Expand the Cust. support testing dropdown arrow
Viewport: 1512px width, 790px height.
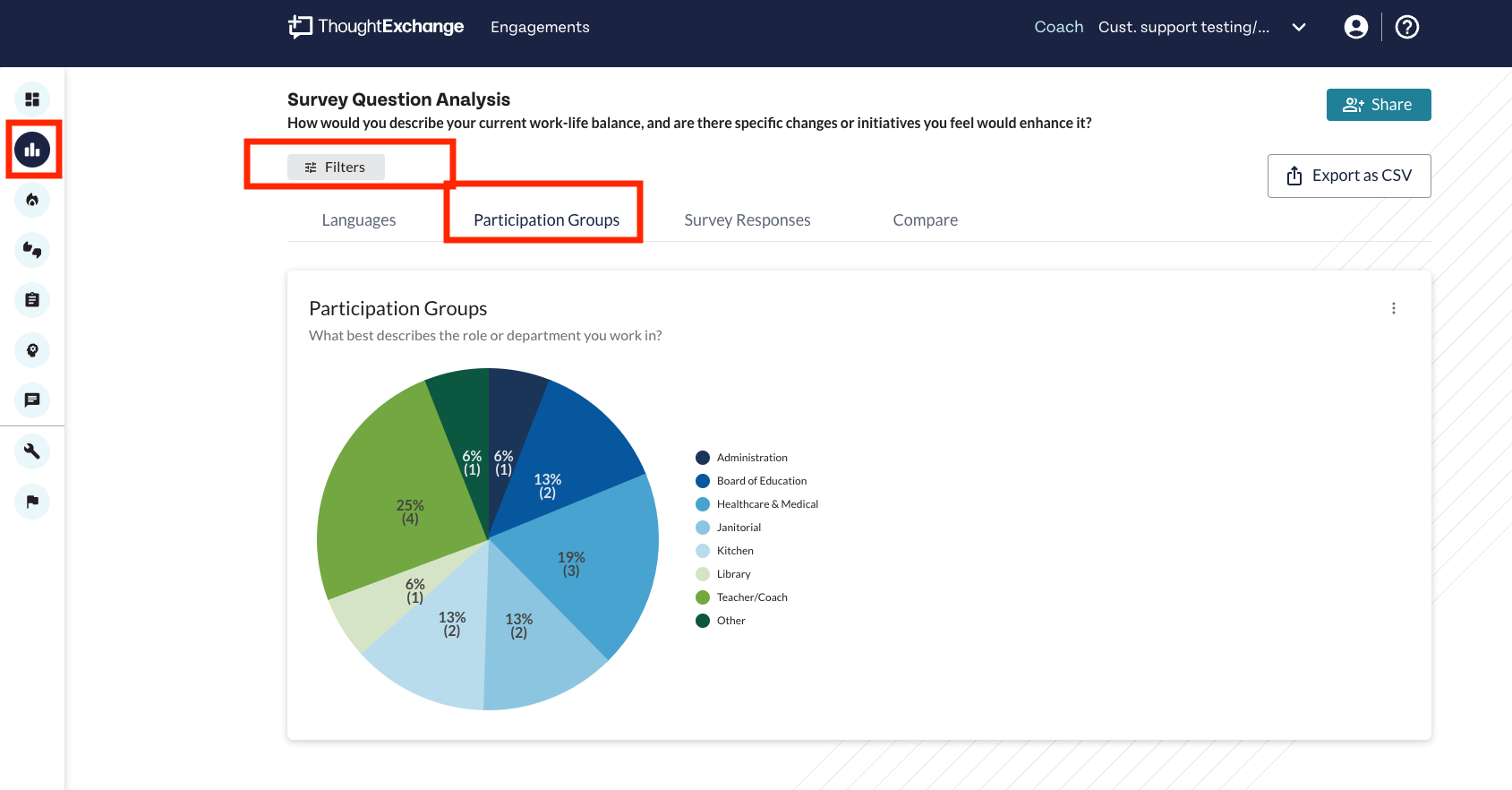click(1299, 27)
